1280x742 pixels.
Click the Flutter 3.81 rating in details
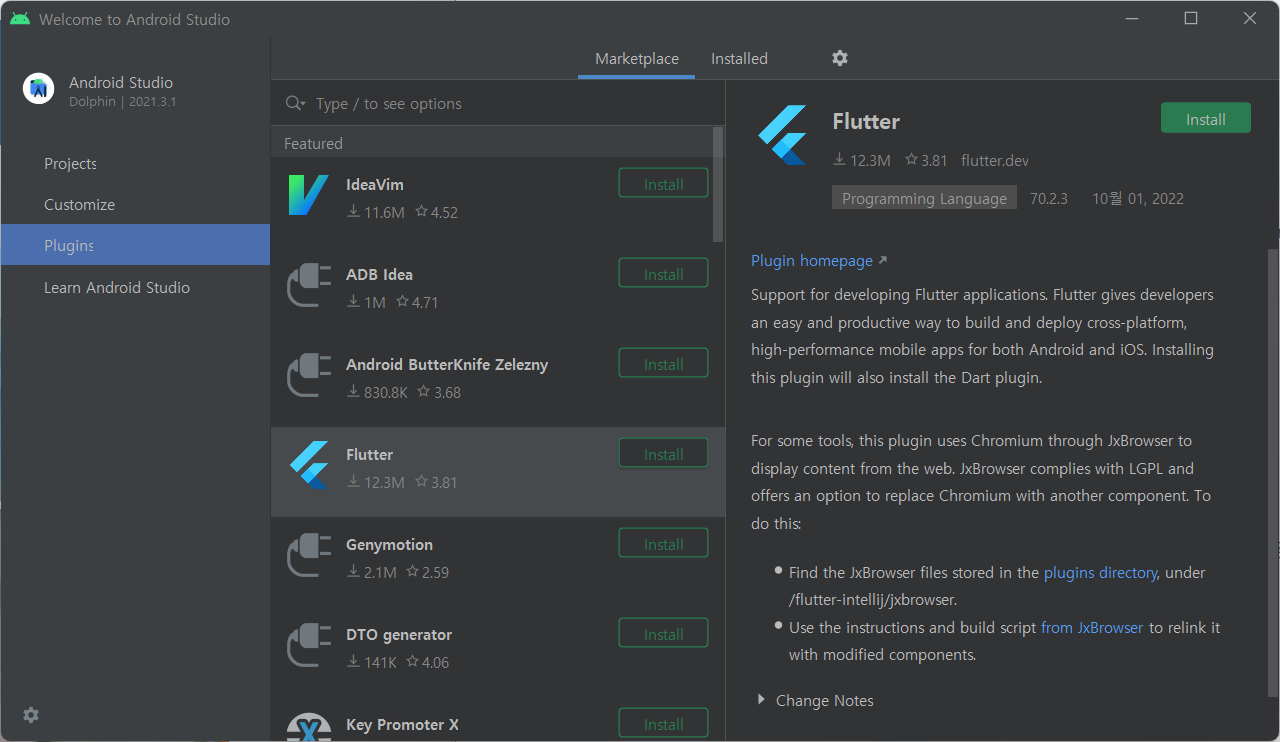click(x=926, y=160)
